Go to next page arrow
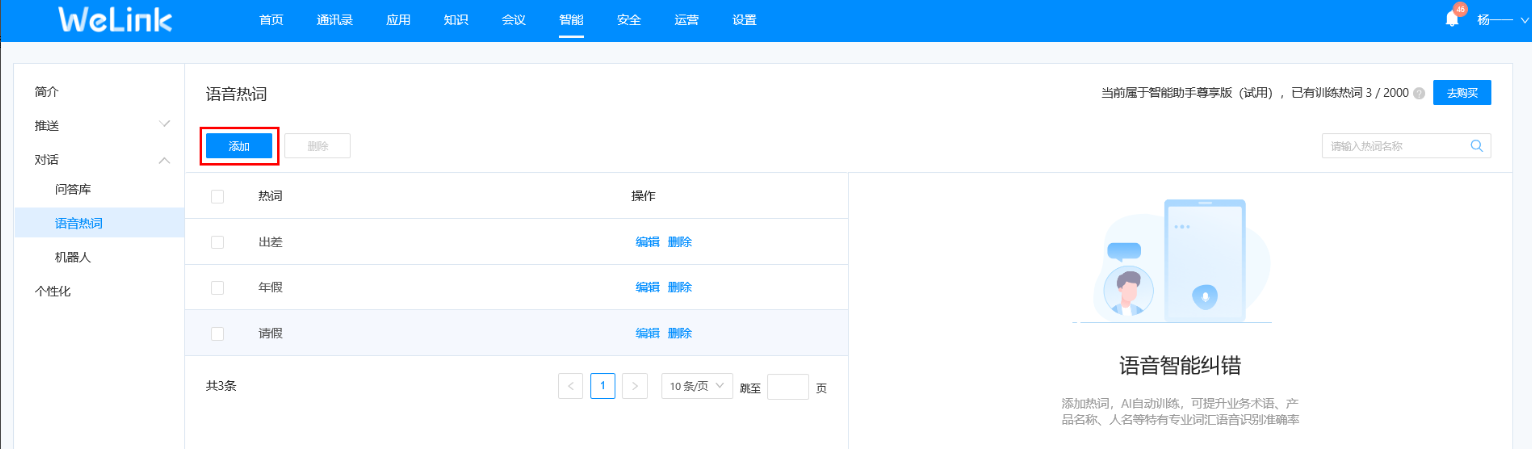Screen dimensions: 1532x449 click(x=634, y=386)
